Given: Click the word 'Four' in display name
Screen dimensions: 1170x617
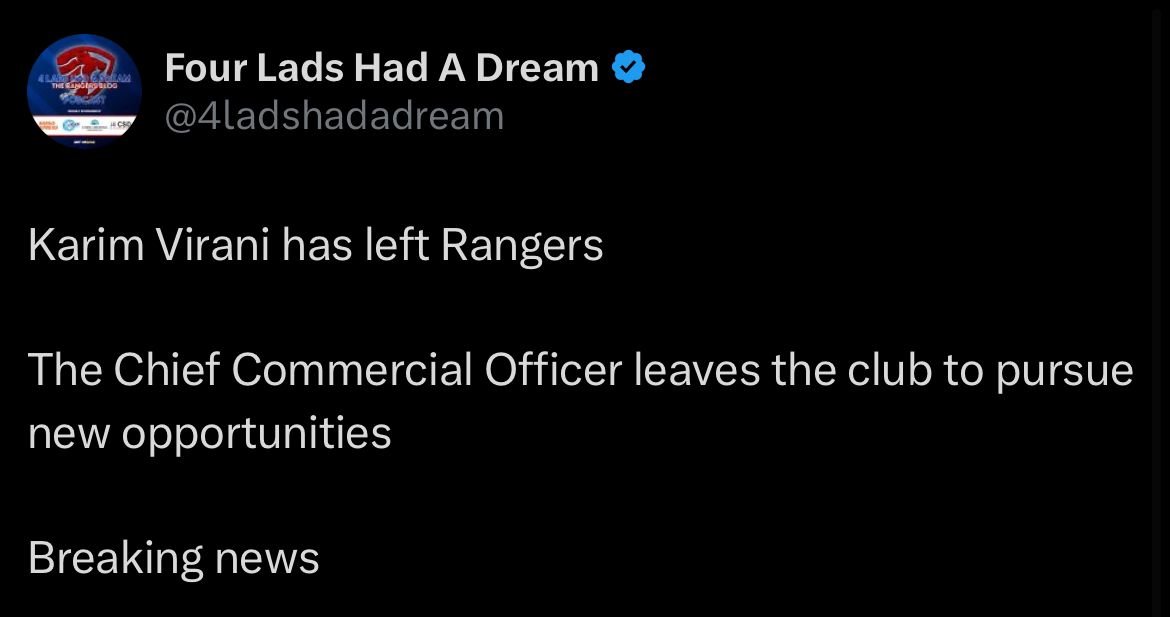Looking at the screenshot, I should pyautogui.click(x=206, y=68).
